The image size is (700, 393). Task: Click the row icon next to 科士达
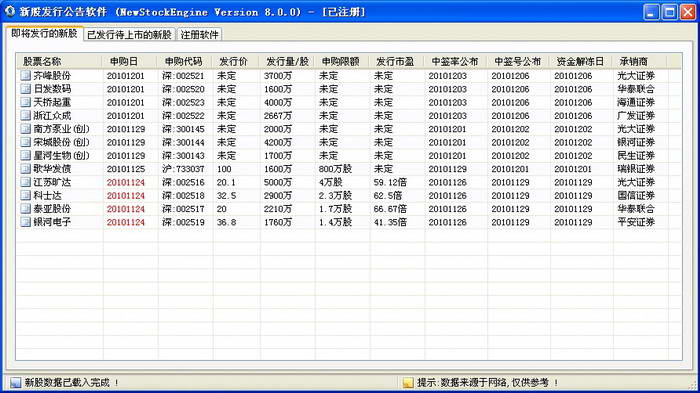25,196
